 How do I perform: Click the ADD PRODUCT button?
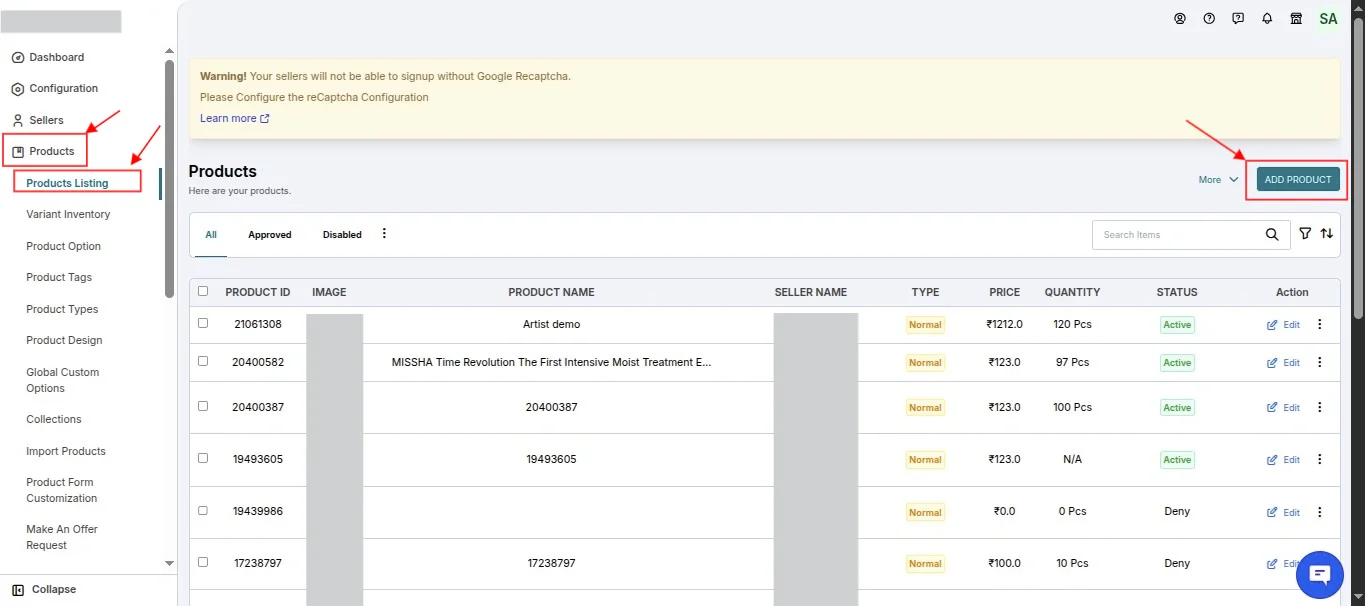tap(1298, 179)
